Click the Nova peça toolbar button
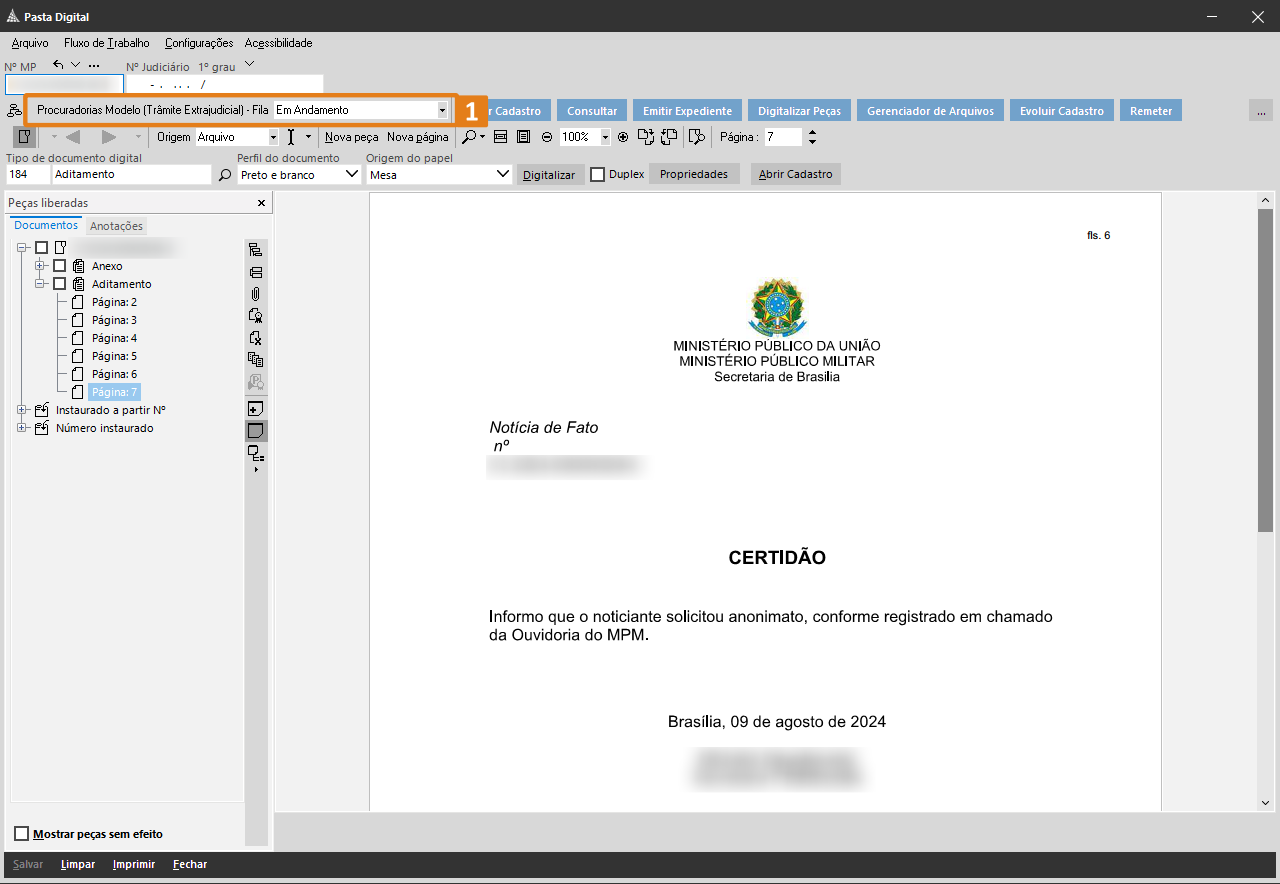 pyautogui.click(x=352, y=137)
